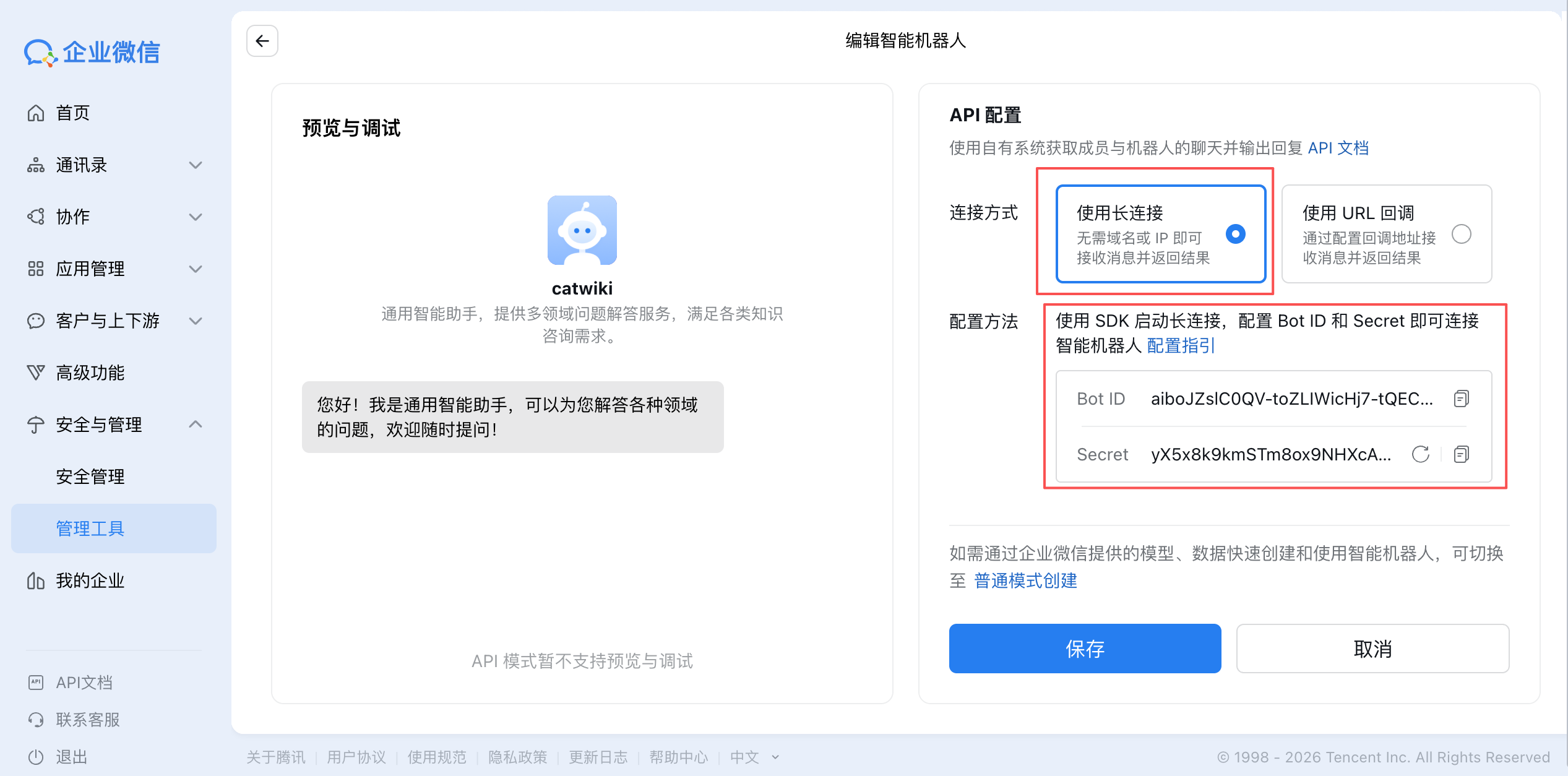Screen dimensions: 1568x776
Task: Select 管理工具 in the sidebar
Action: pyautogui.click(x=90, y=528)
